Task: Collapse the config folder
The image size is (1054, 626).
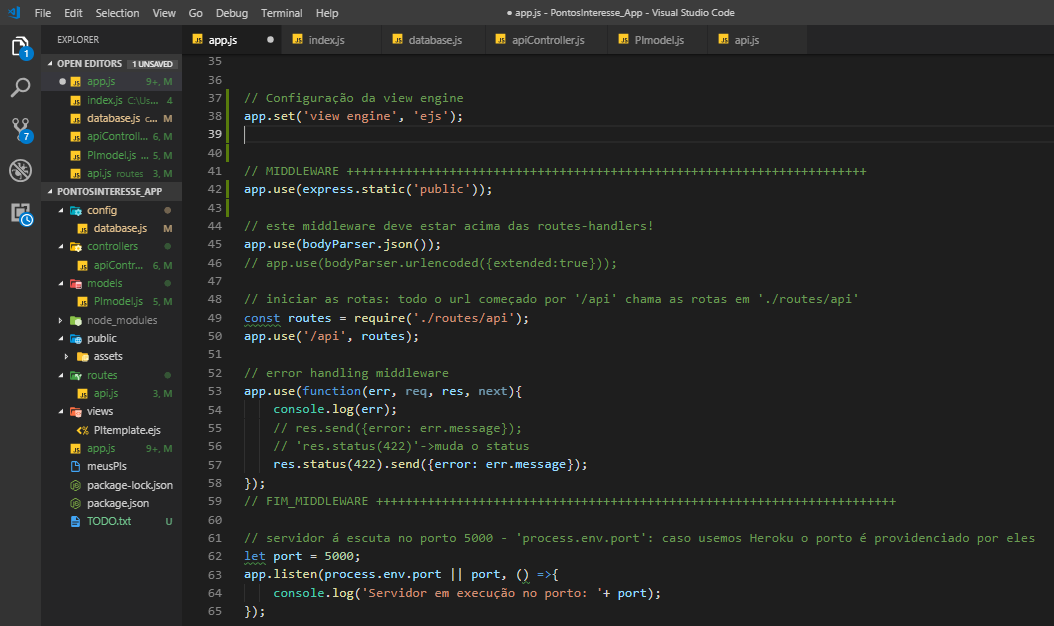Action: 101,210
